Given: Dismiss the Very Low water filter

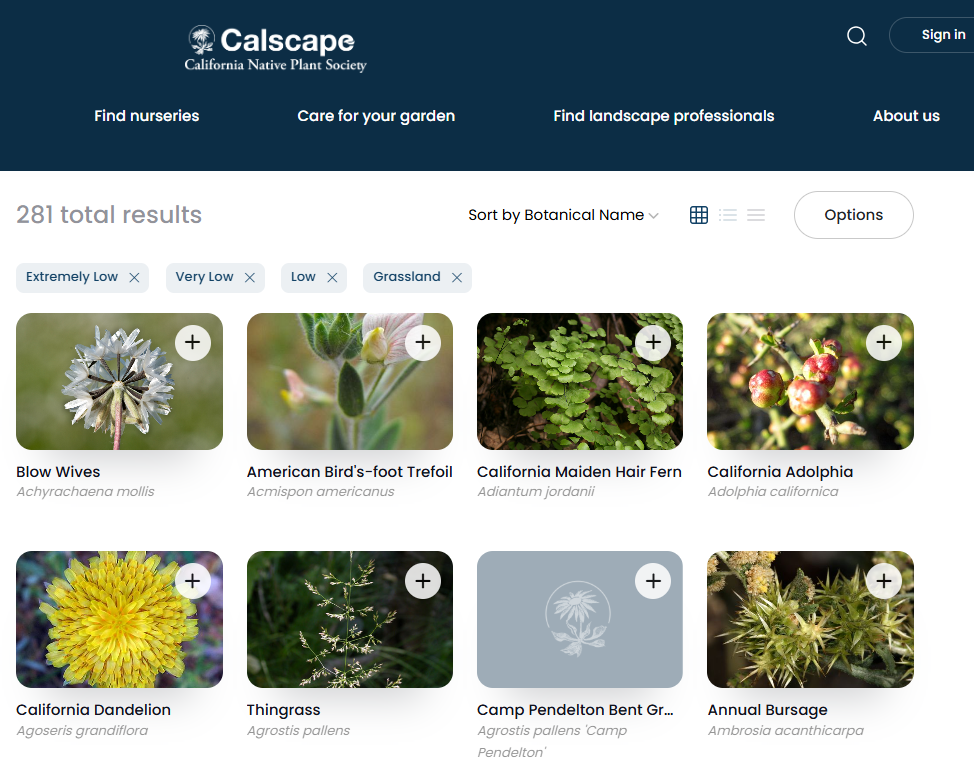Looking at the screenshot, I should tap(250, 277).
